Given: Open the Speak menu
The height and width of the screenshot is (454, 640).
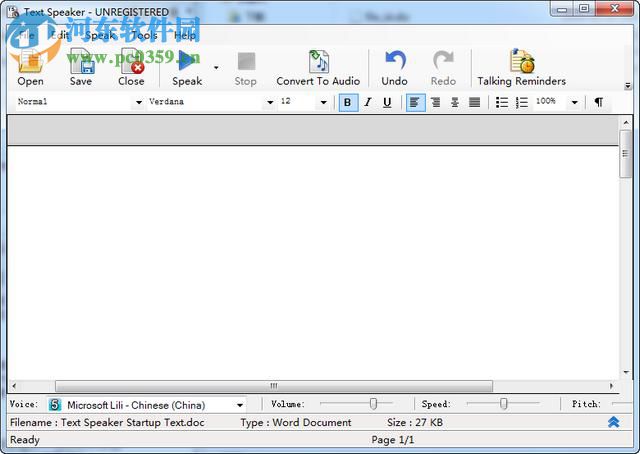Looking at the screenshot, I should pos(100,36).
